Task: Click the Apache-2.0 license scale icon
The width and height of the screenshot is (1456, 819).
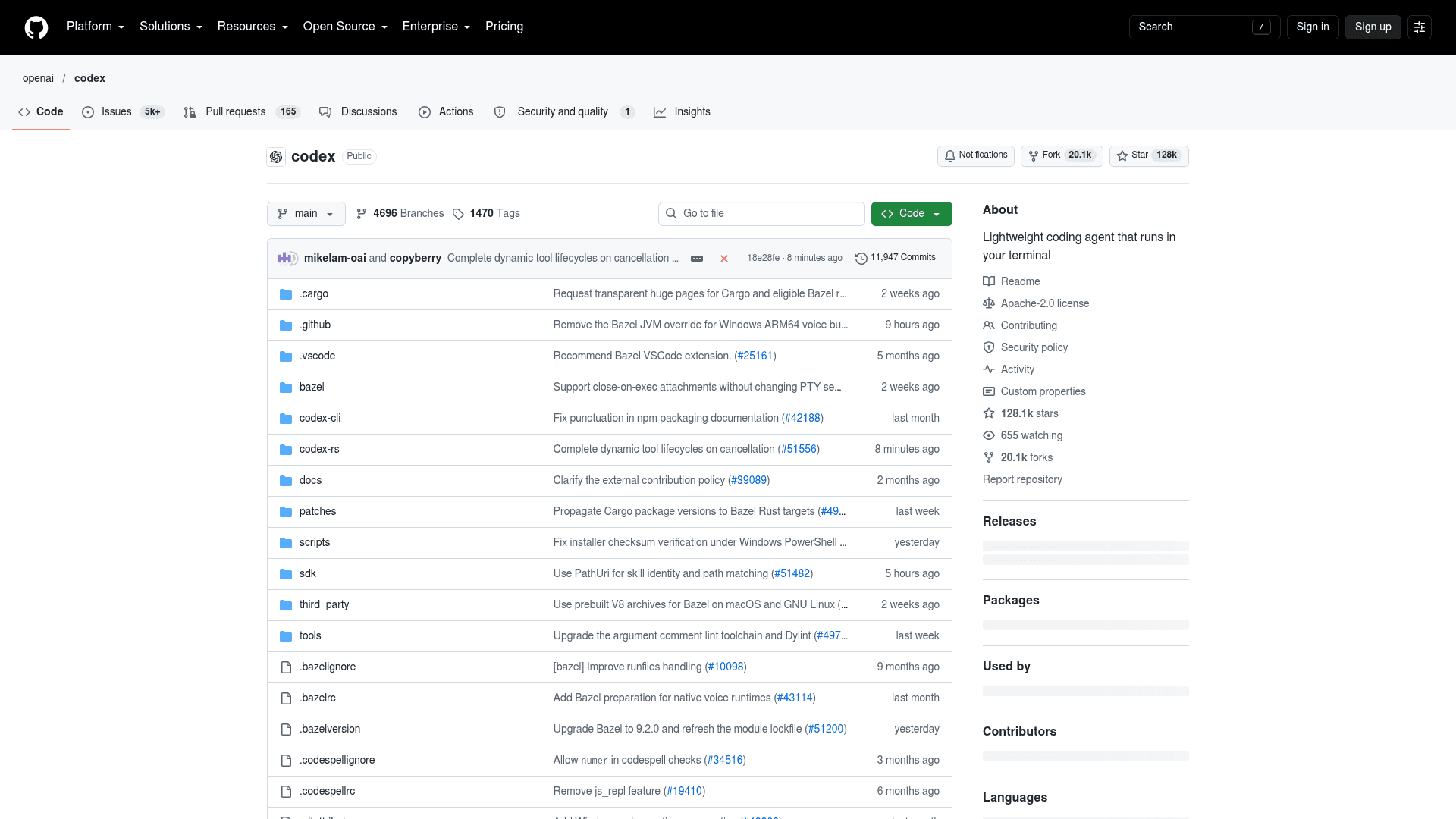Action: click(989, 303)
